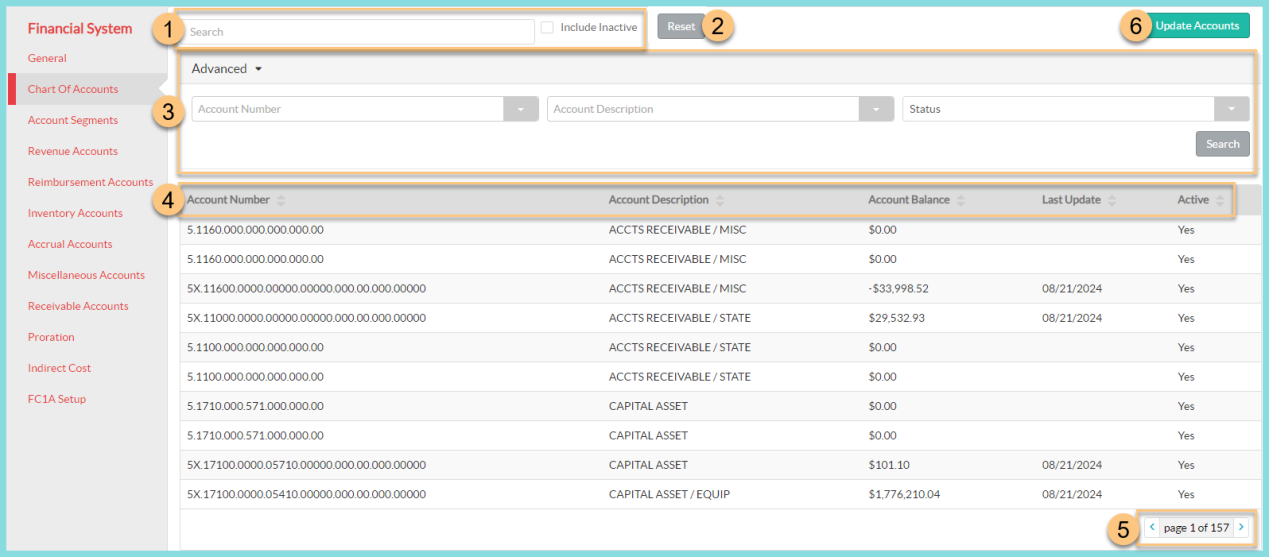Image resolution: width=1269 pixels, height=557 pixels.
Task: Enable the Include Inactive checkbox
Action: (547, 28)
